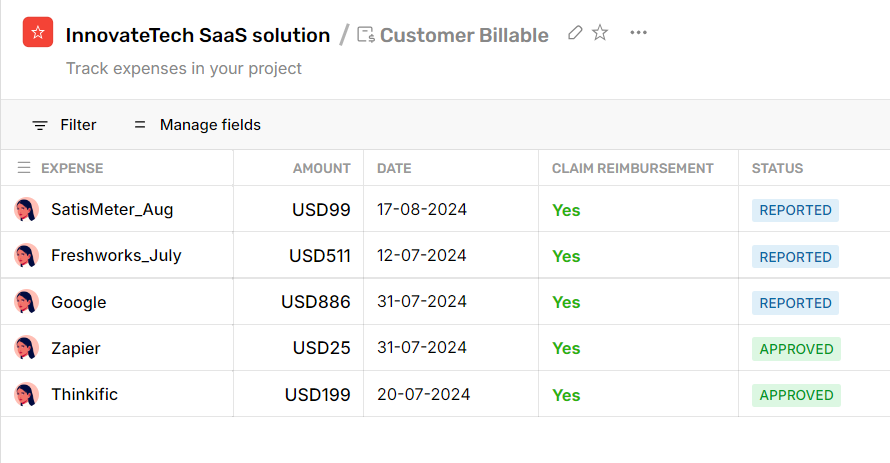Screen dimensions: 890x463
Task: Click the red star project icon
Action: 38,33
